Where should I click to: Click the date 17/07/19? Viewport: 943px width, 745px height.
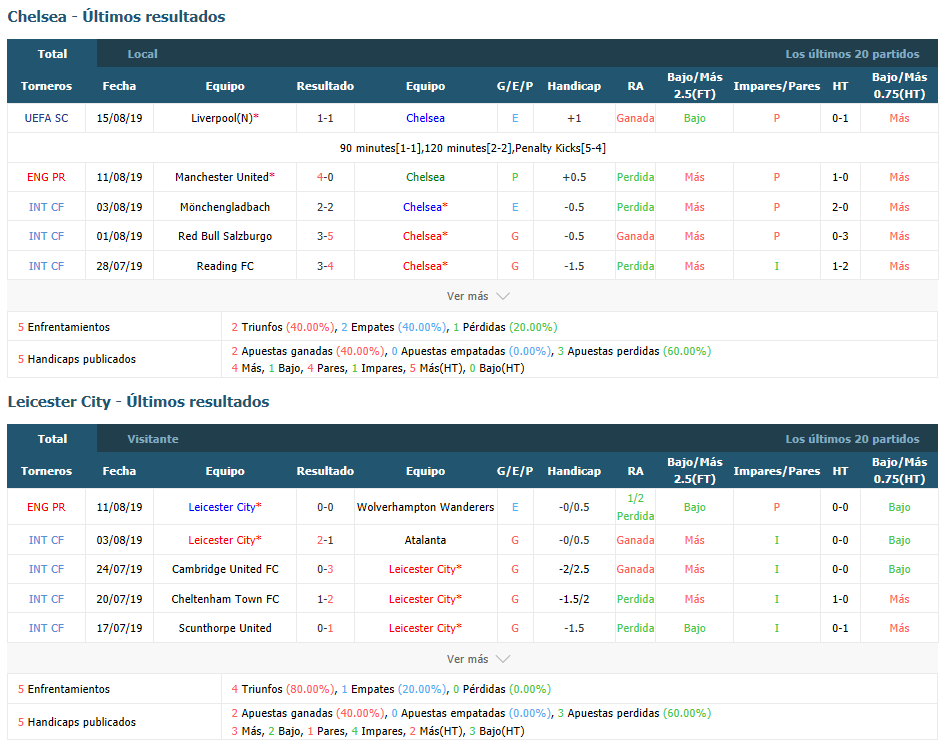[119, 628]
